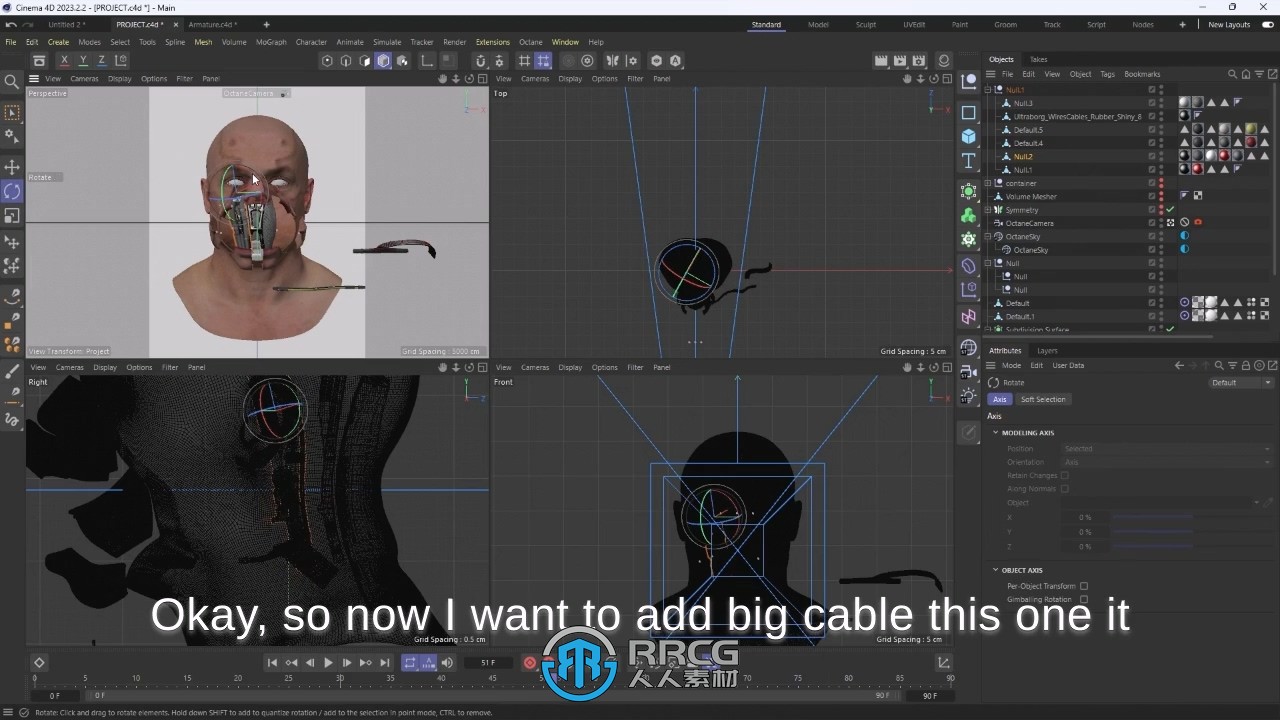Click the Axis button in Attributes

[999, 399]
